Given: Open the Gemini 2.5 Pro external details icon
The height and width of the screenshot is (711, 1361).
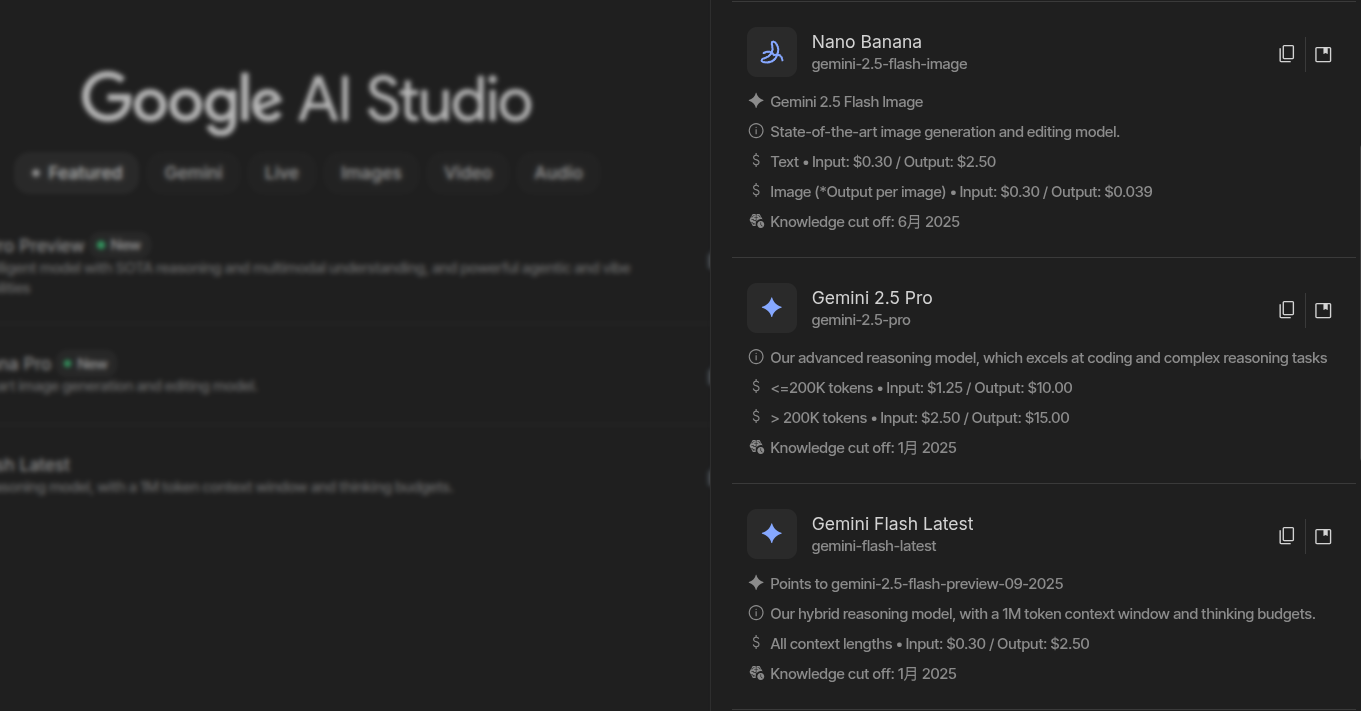Looking at the screenshot, I should tap(1323, 310).
